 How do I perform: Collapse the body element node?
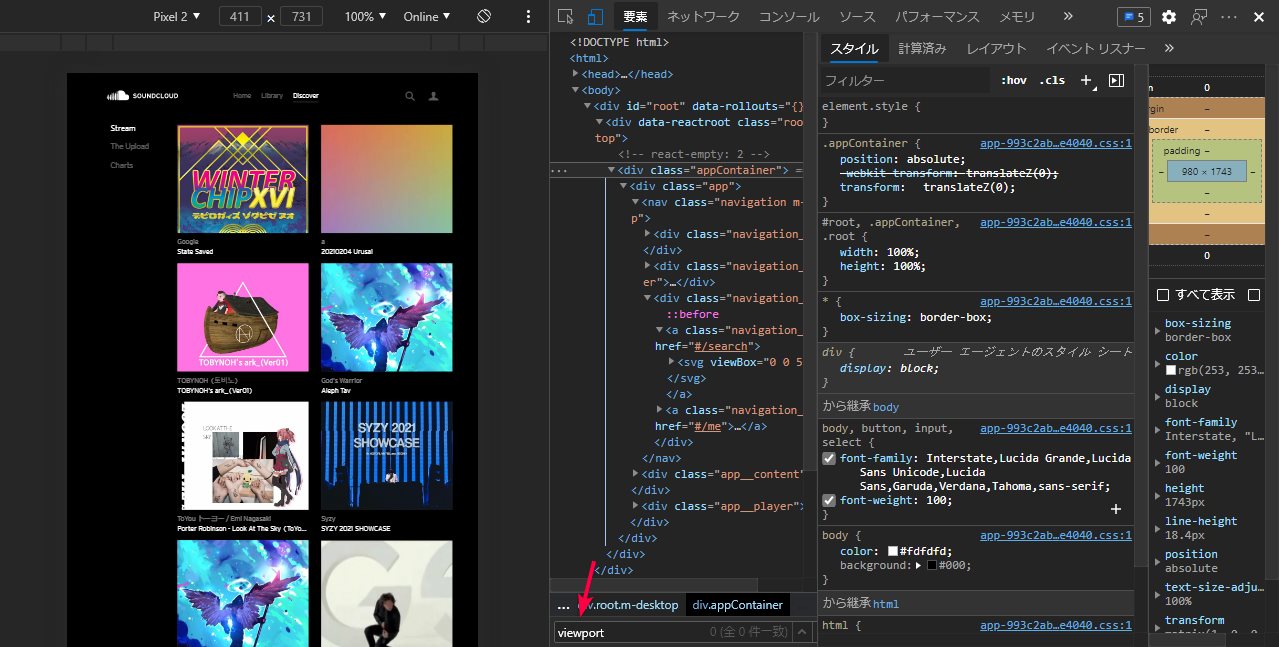[x=575, y=90]
